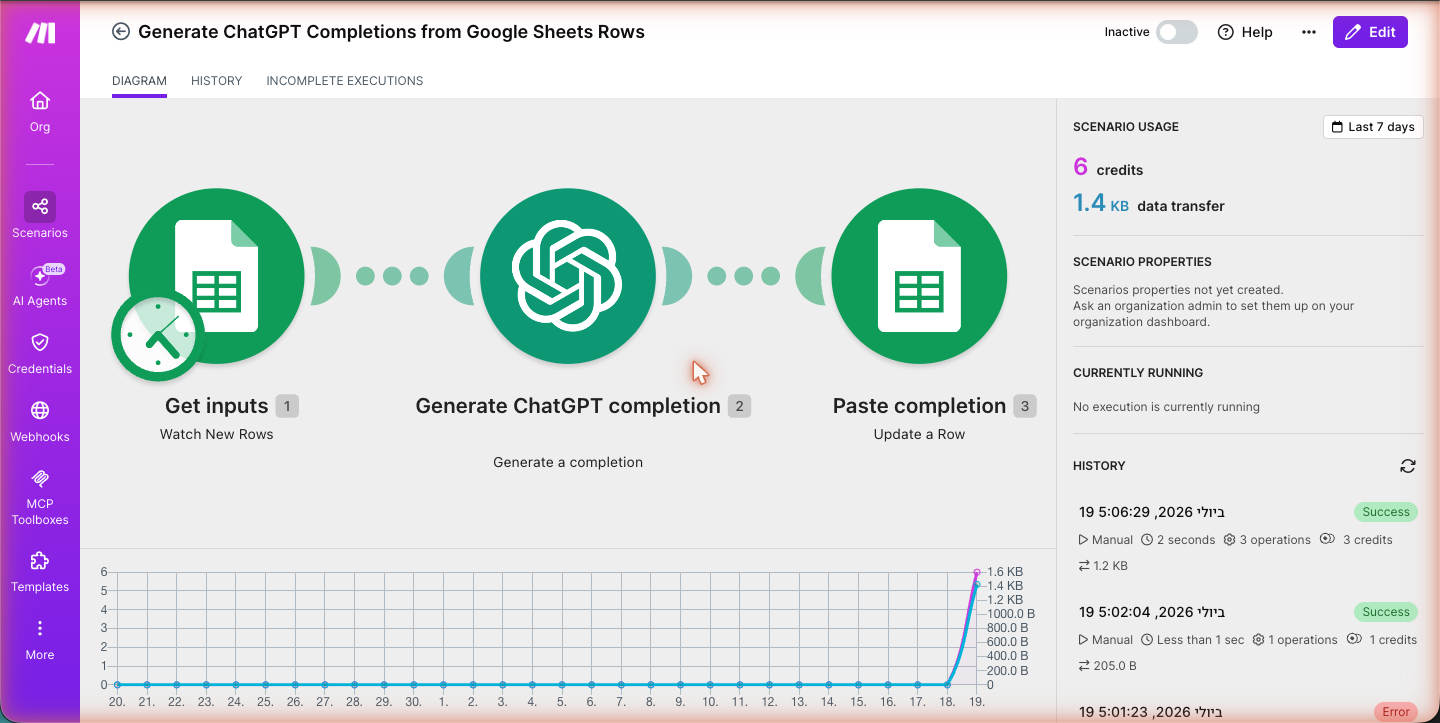Click the Watch New Rows subtitle
Image resolution: width=1440 pixels, height=723 pixels.
coord(217,434)
